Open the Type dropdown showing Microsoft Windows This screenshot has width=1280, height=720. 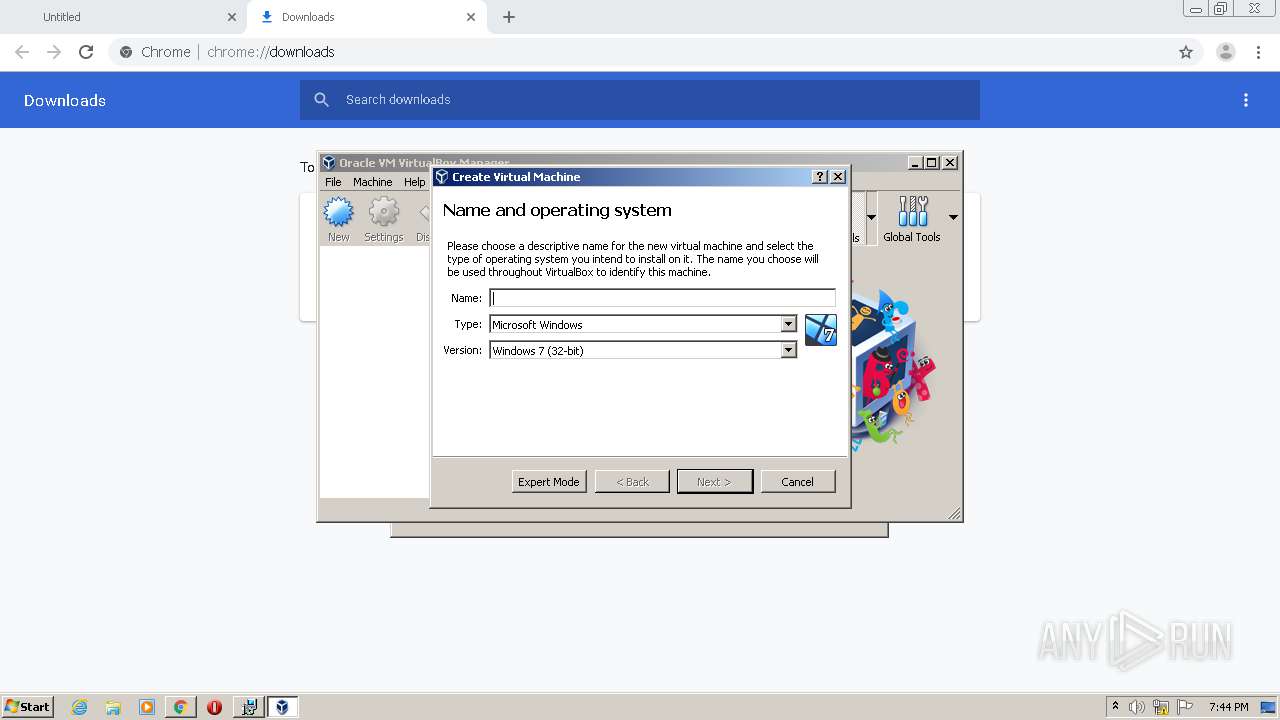[643, 324]
